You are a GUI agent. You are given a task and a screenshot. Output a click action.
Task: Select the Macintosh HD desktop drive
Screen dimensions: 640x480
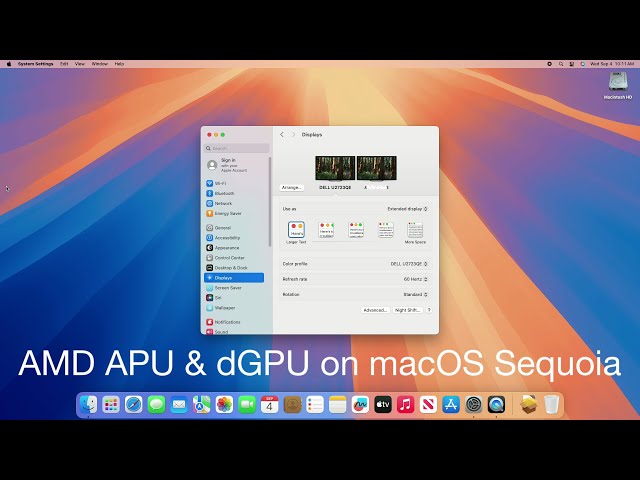click(618, 85)
